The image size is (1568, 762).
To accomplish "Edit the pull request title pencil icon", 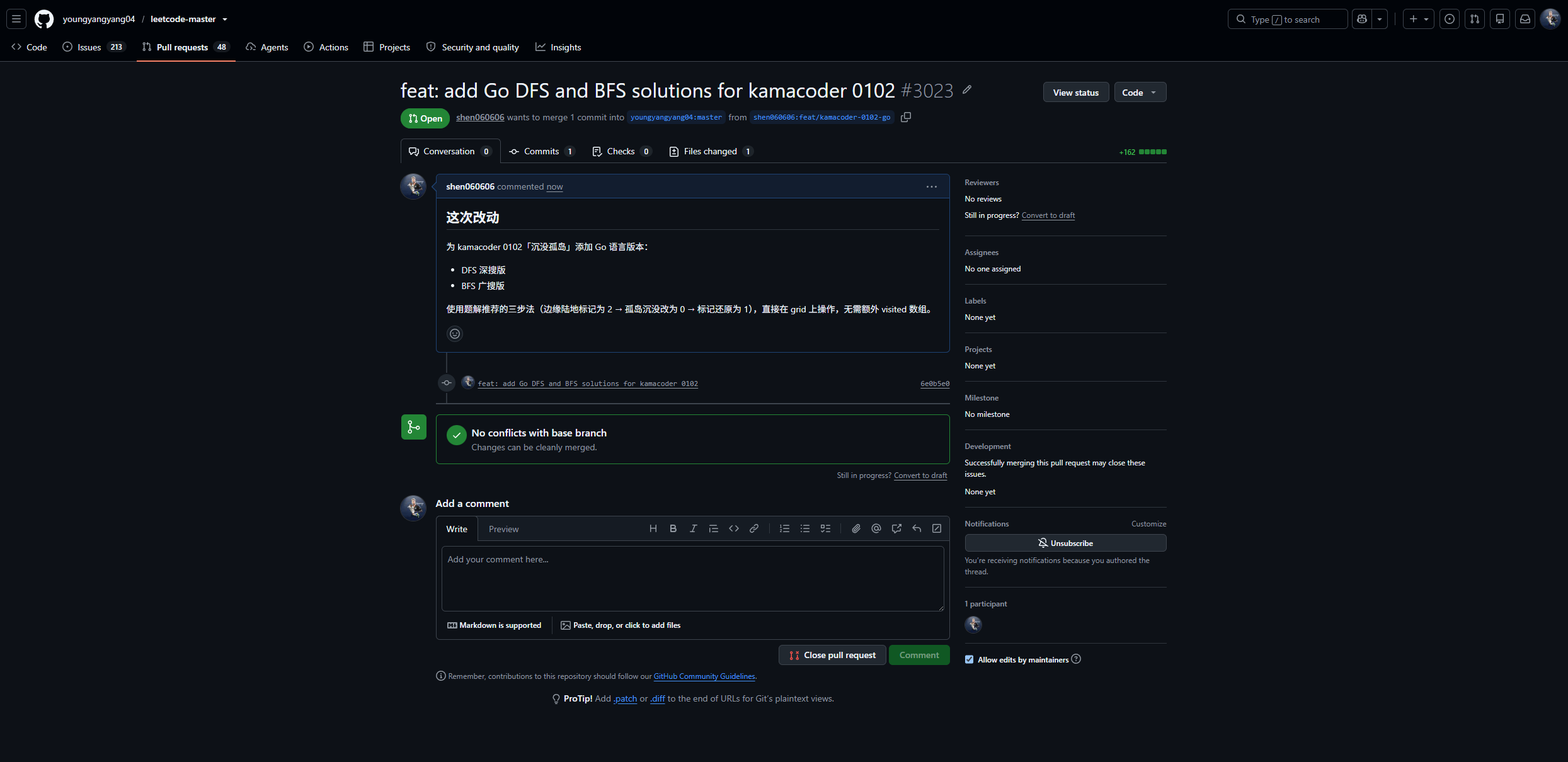I will click(967, 90).
